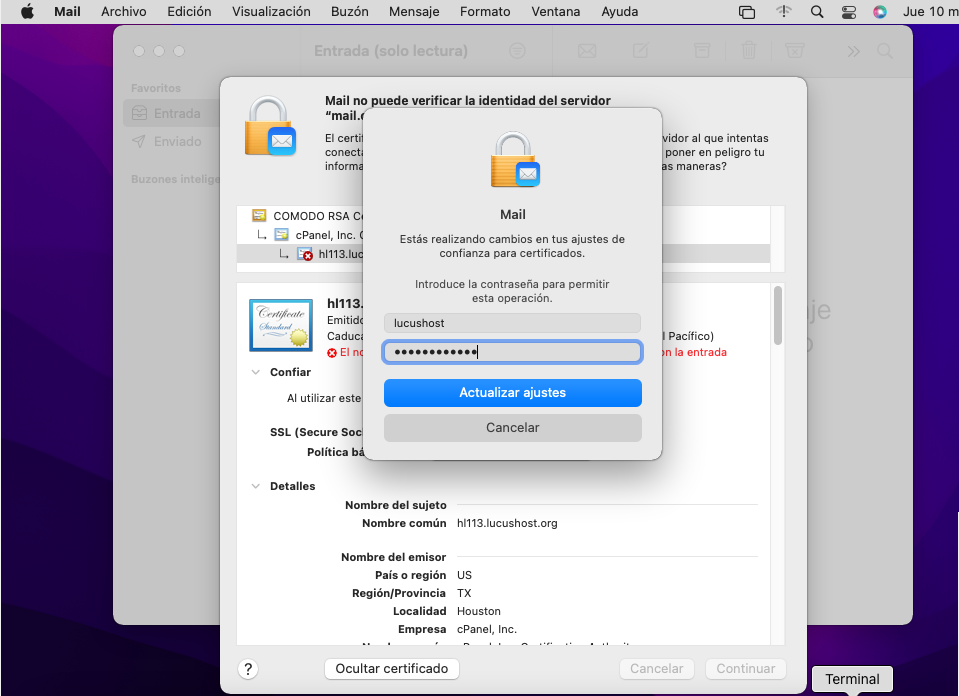Open the Formato menu
Image resolution: width=959 pixels, height=696 pixels.
[485, 12]
